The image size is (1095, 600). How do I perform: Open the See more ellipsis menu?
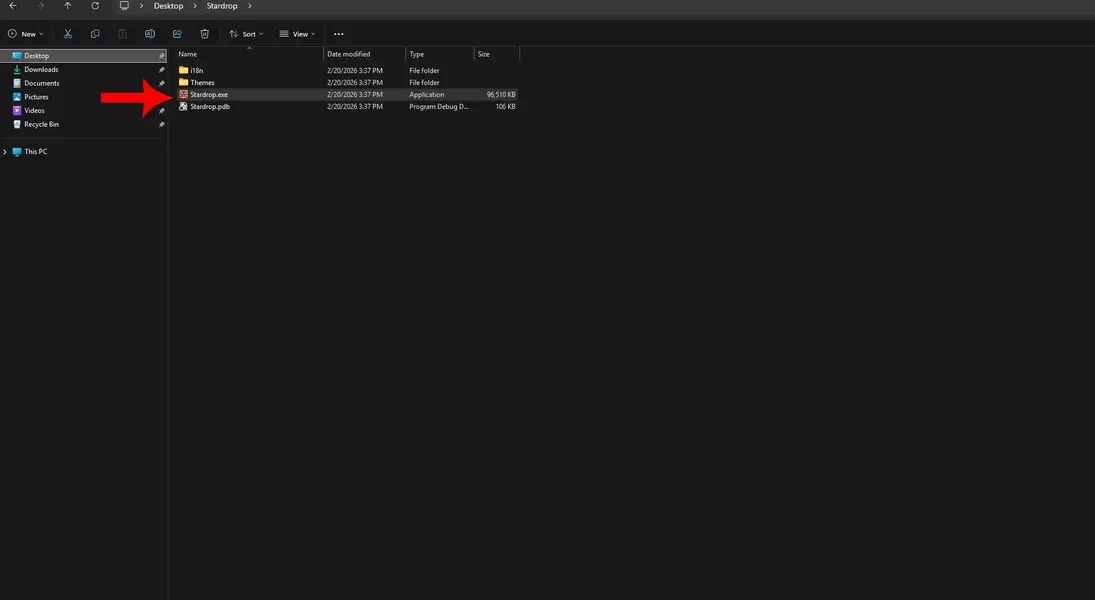pos(338,34)
